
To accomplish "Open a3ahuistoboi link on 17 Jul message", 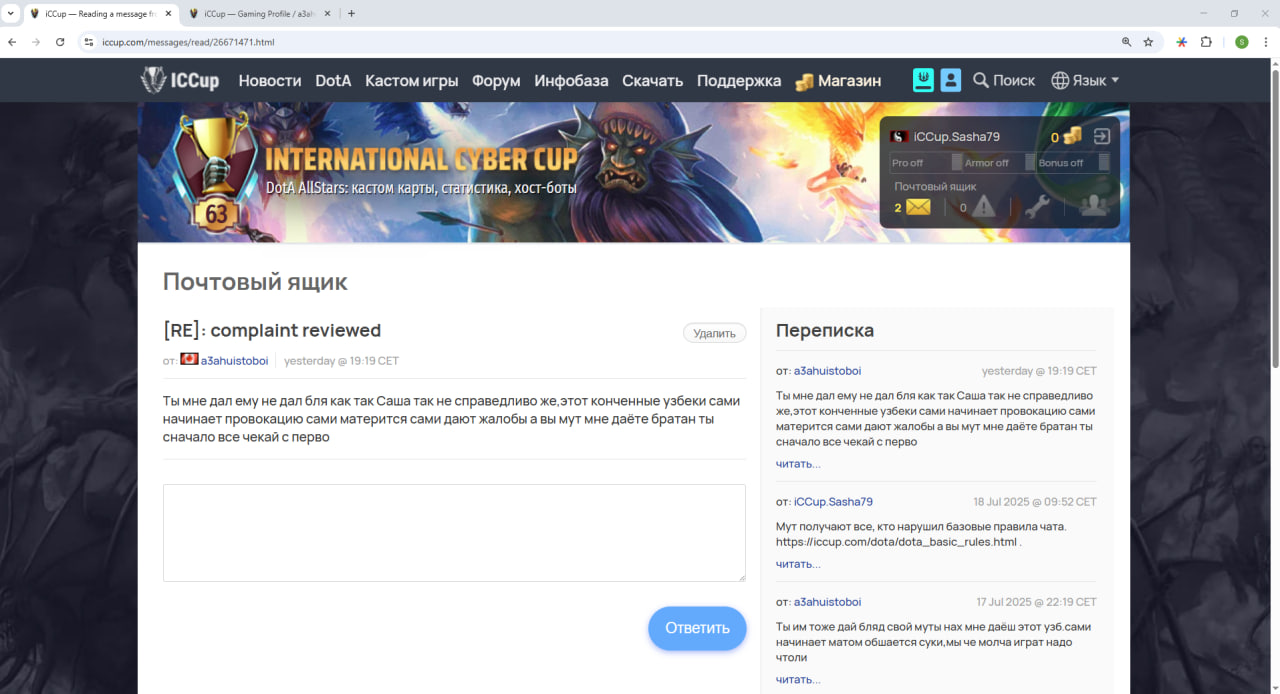I will [x=827, y=602].
